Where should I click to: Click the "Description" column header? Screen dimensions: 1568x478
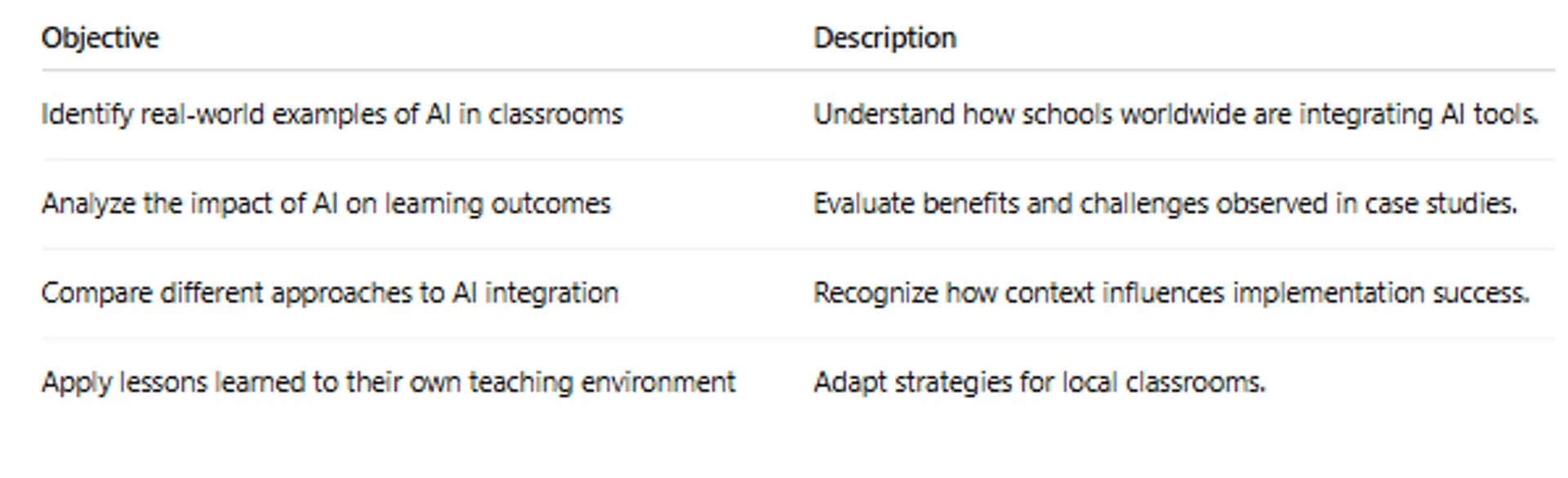tap(884, 38)
